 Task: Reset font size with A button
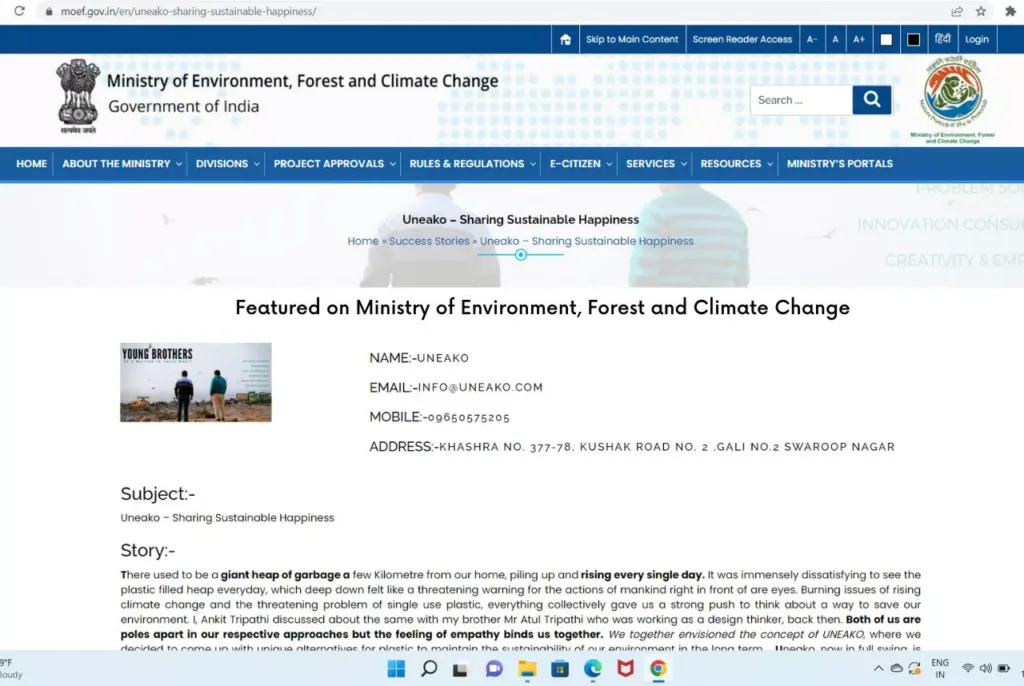pyautogui.click(x=835, y=39)
